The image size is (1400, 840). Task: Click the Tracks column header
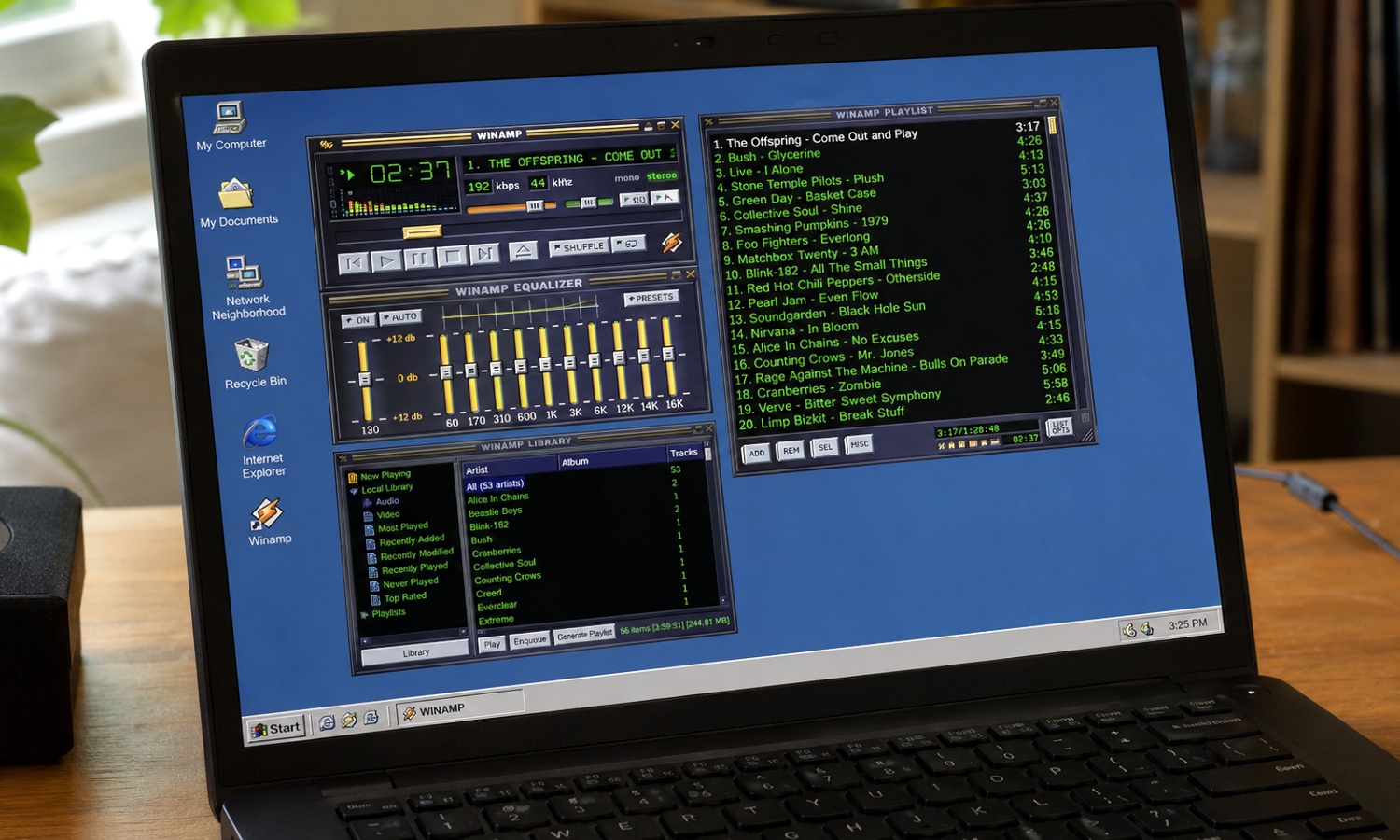tap(683, 453)
